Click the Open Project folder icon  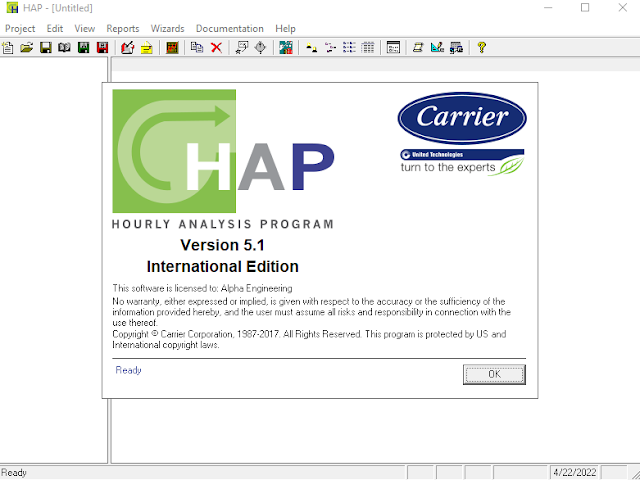point(27,48)
